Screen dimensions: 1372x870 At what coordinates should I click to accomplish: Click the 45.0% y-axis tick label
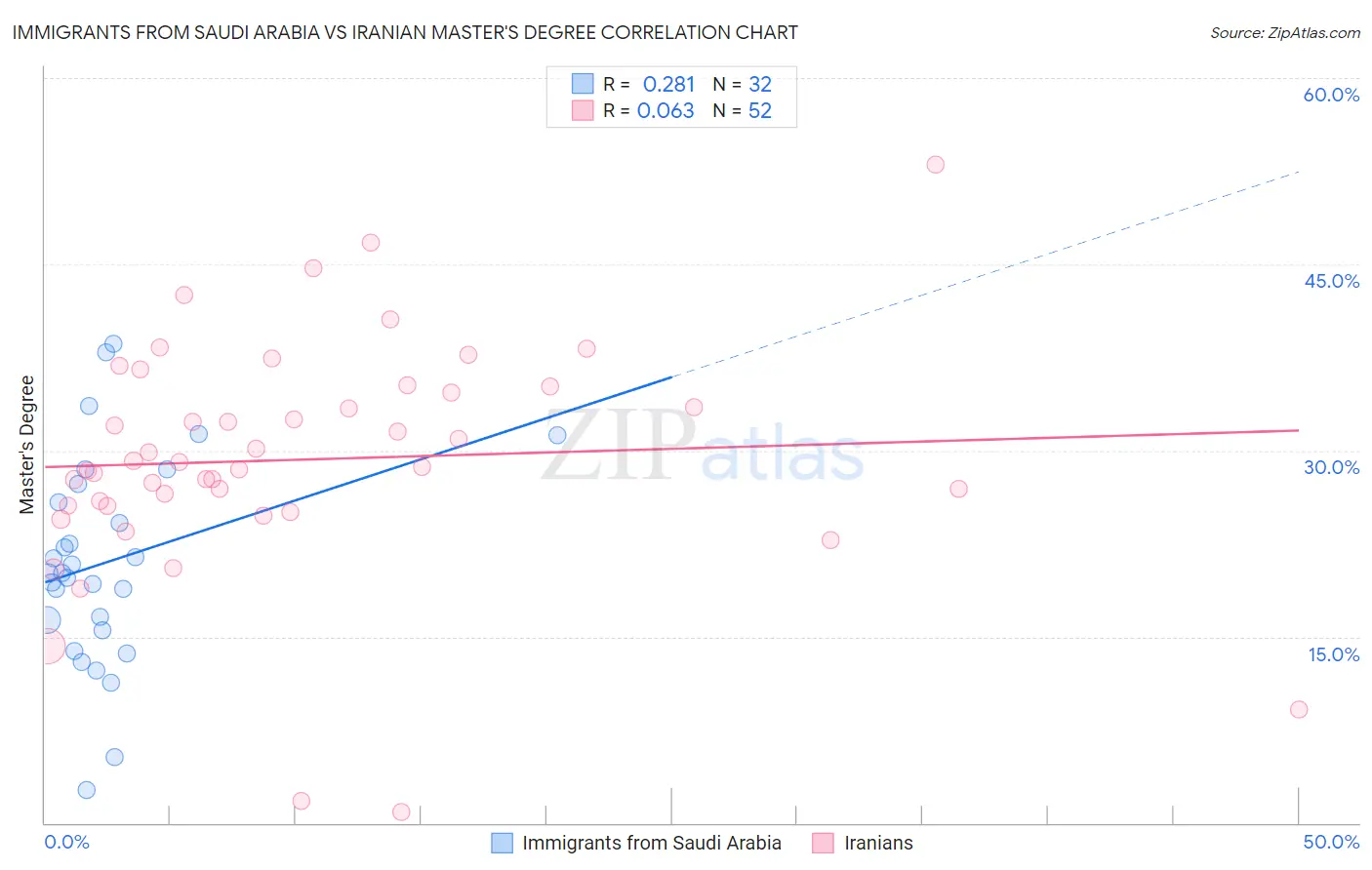1331,281
